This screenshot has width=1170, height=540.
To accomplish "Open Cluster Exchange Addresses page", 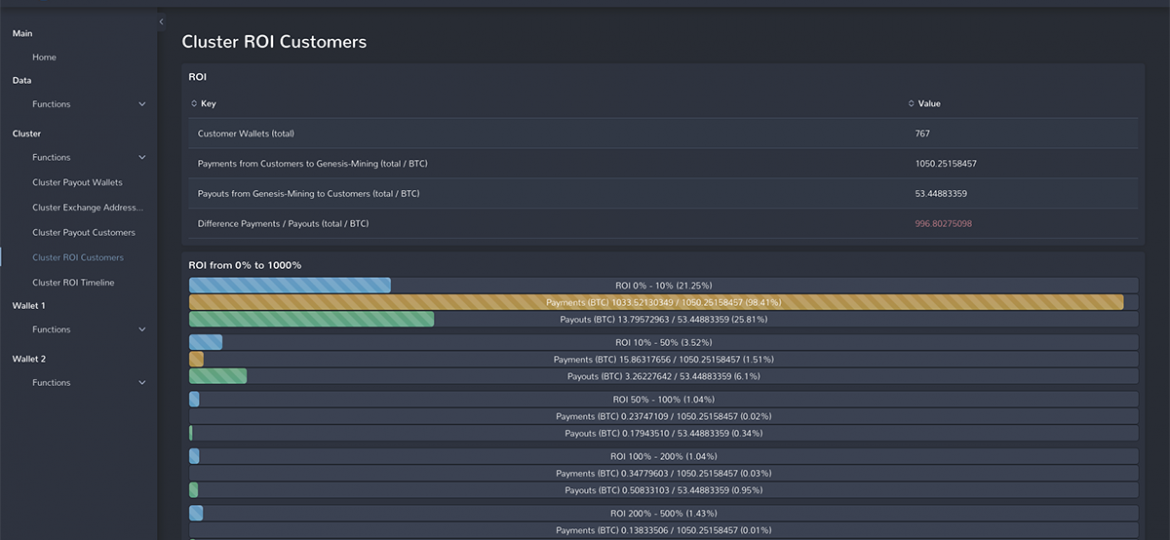I will (x=87, y=207).
